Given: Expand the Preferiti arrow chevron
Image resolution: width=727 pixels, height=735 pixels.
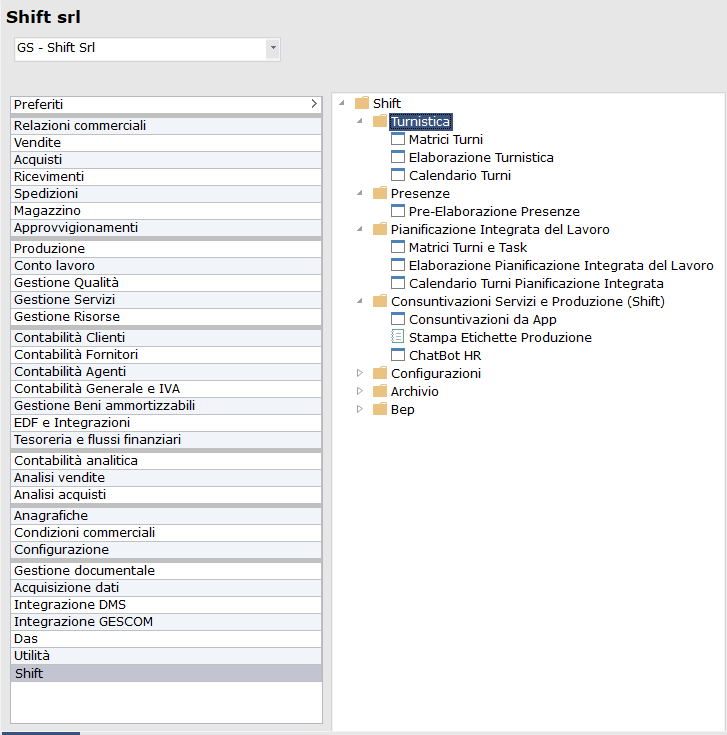Looking at the screenshot, I should 313,104.
